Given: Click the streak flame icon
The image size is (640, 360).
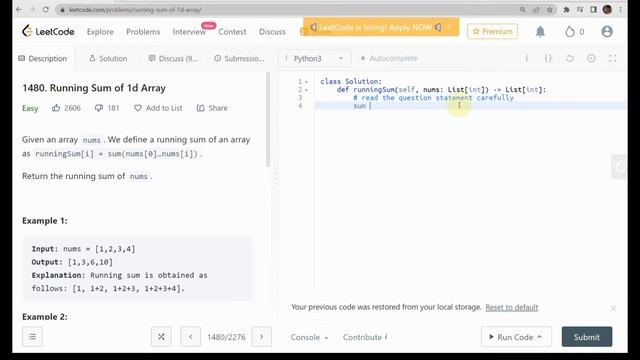Looking at the screenshot, I should click(x=570, y=31).
